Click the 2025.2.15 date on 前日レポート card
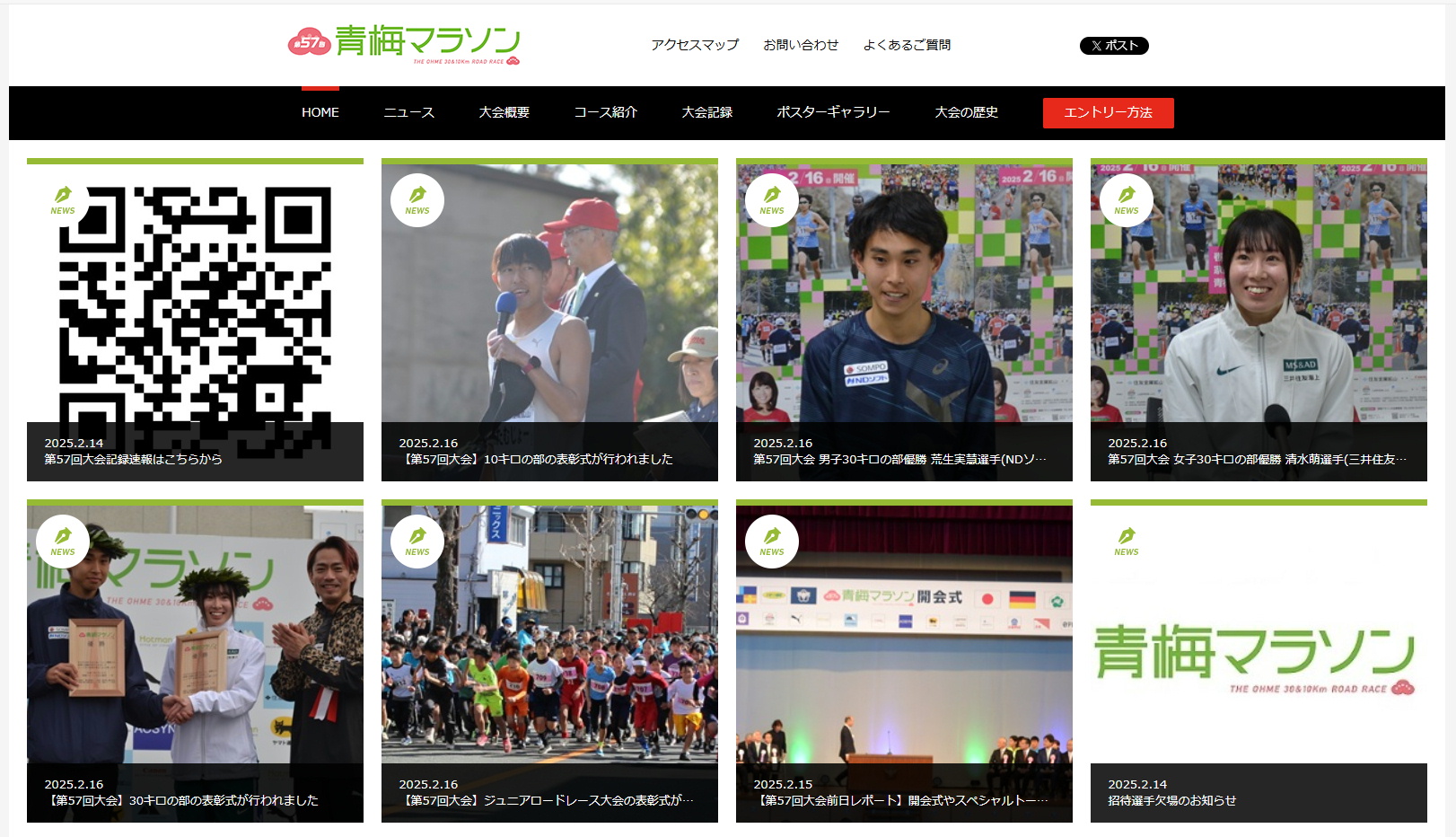Image resolution: width=1456 pixels, height=837 pixels. (x=783, y=784)
